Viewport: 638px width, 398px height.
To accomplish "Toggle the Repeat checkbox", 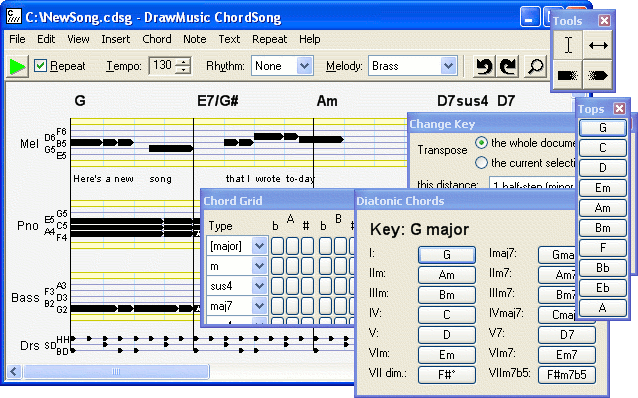I will tap(40, 66).
